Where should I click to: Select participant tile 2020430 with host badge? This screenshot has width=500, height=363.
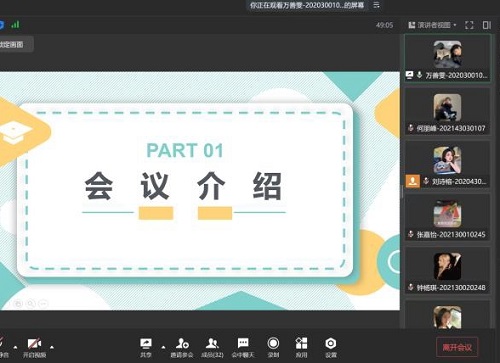point(448,164)
